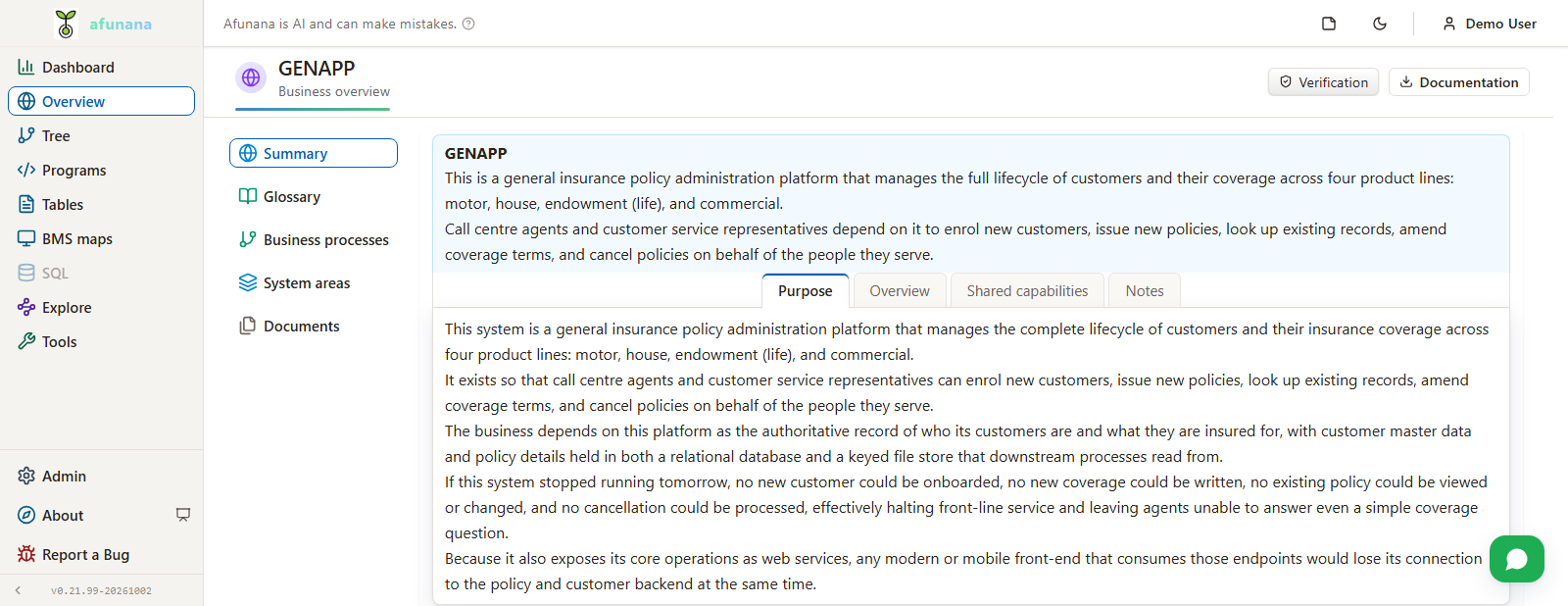This screenshot has height=606, width=1568.
Task: Download Documentation
Action: [1458, 82]
